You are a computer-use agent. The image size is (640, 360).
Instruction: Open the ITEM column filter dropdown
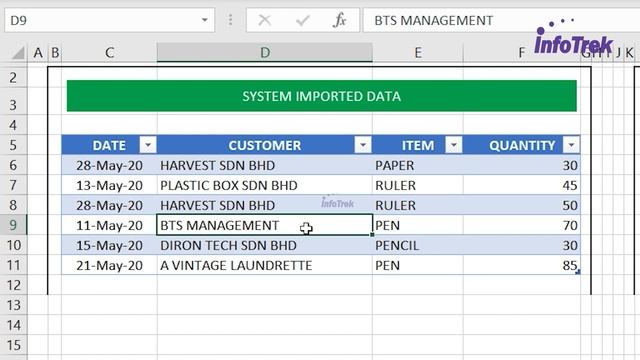[x=453, y=145]
